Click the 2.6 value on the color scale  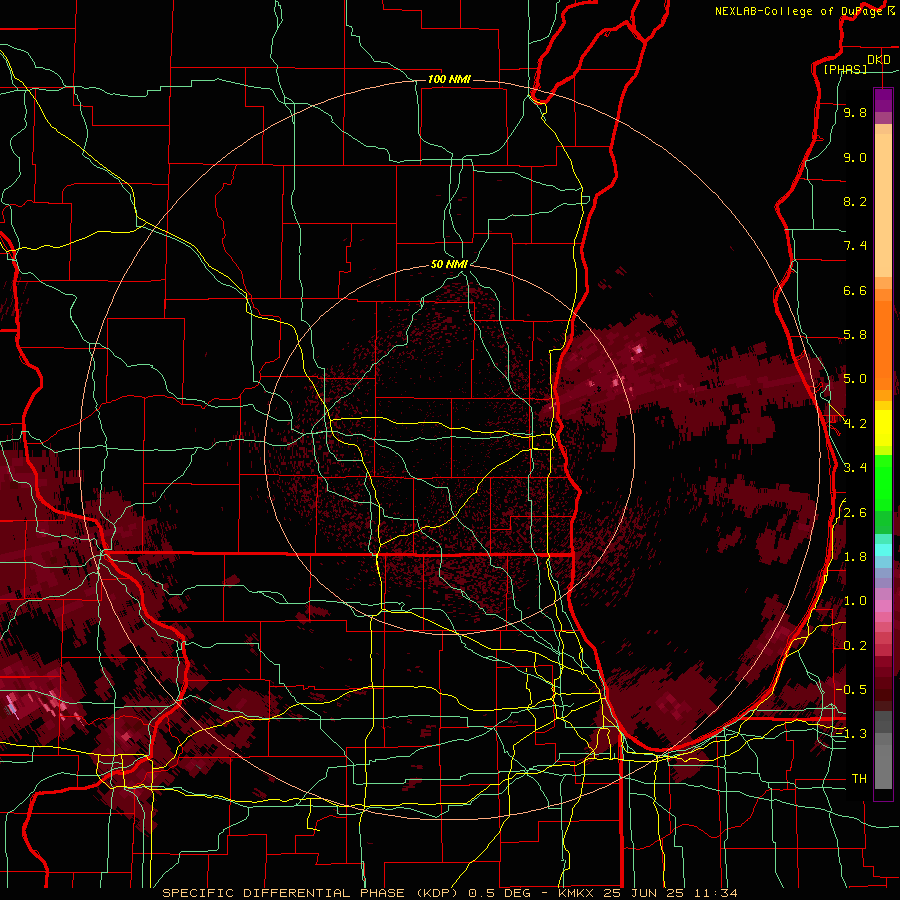tap(855, 513)
